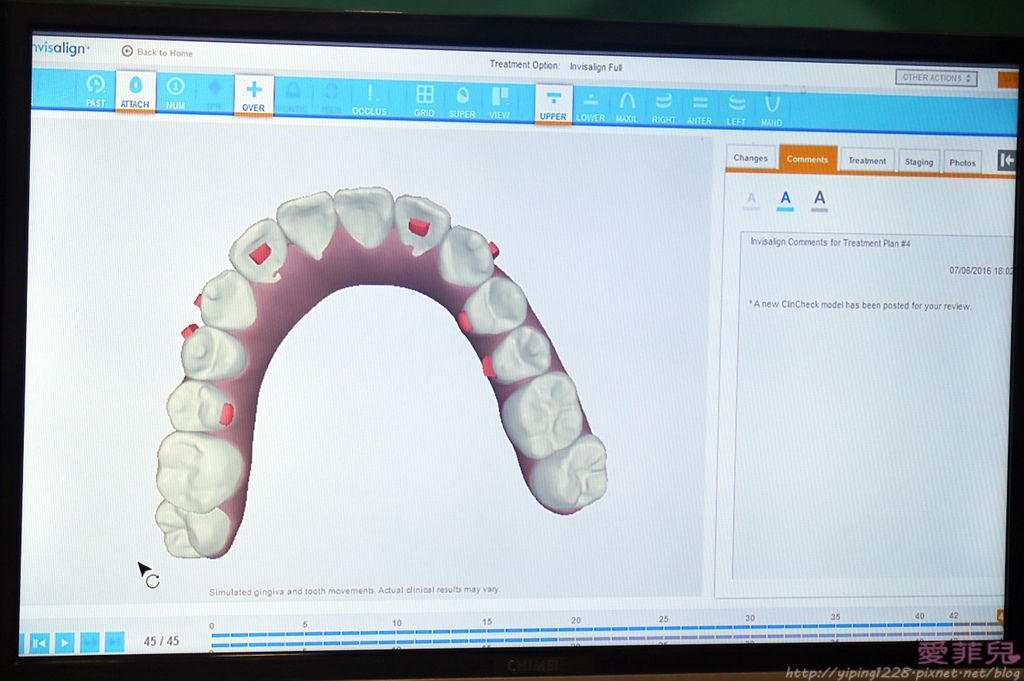The image size is (1024, 681).
Task: Show tooth numbering with NUM
Action: coord(175,93)
